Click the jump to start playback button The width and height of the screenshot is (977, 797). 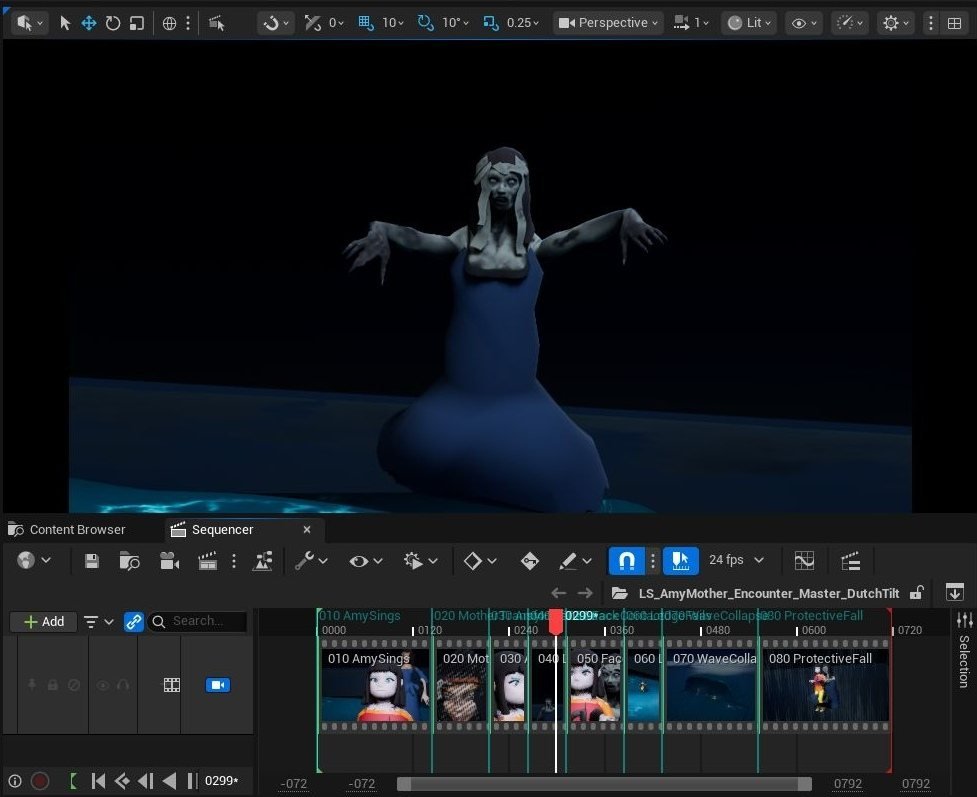point(98,781)
